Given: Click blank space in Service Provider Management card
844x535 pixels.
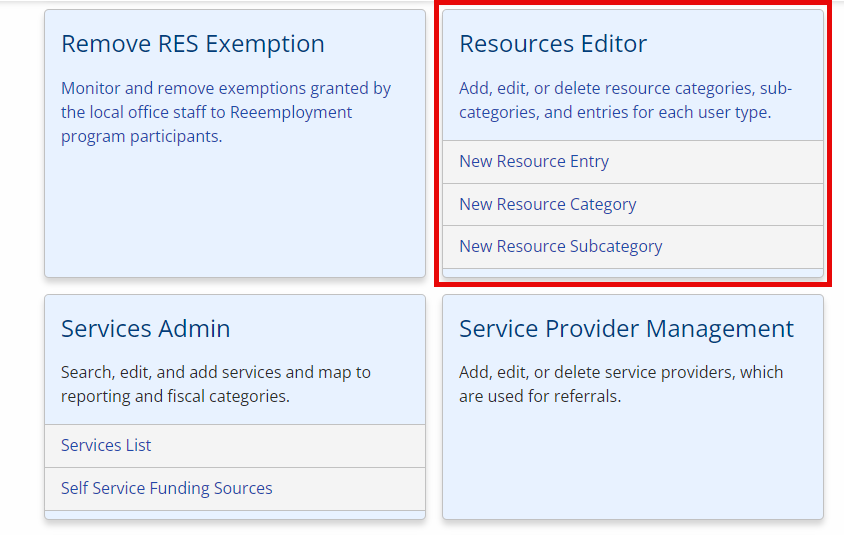Looking at the screenshot, I should tap(632, 465).
